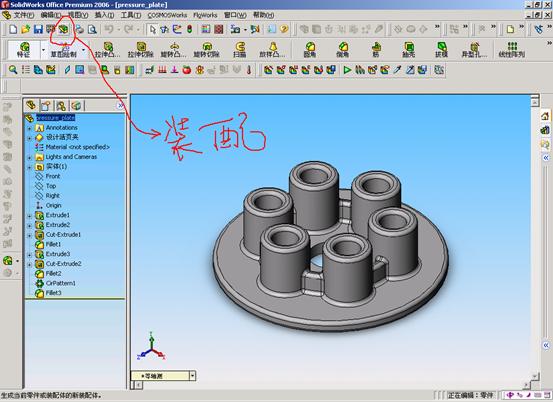Switch to the ConfigurationManager tab

point(61,105)
